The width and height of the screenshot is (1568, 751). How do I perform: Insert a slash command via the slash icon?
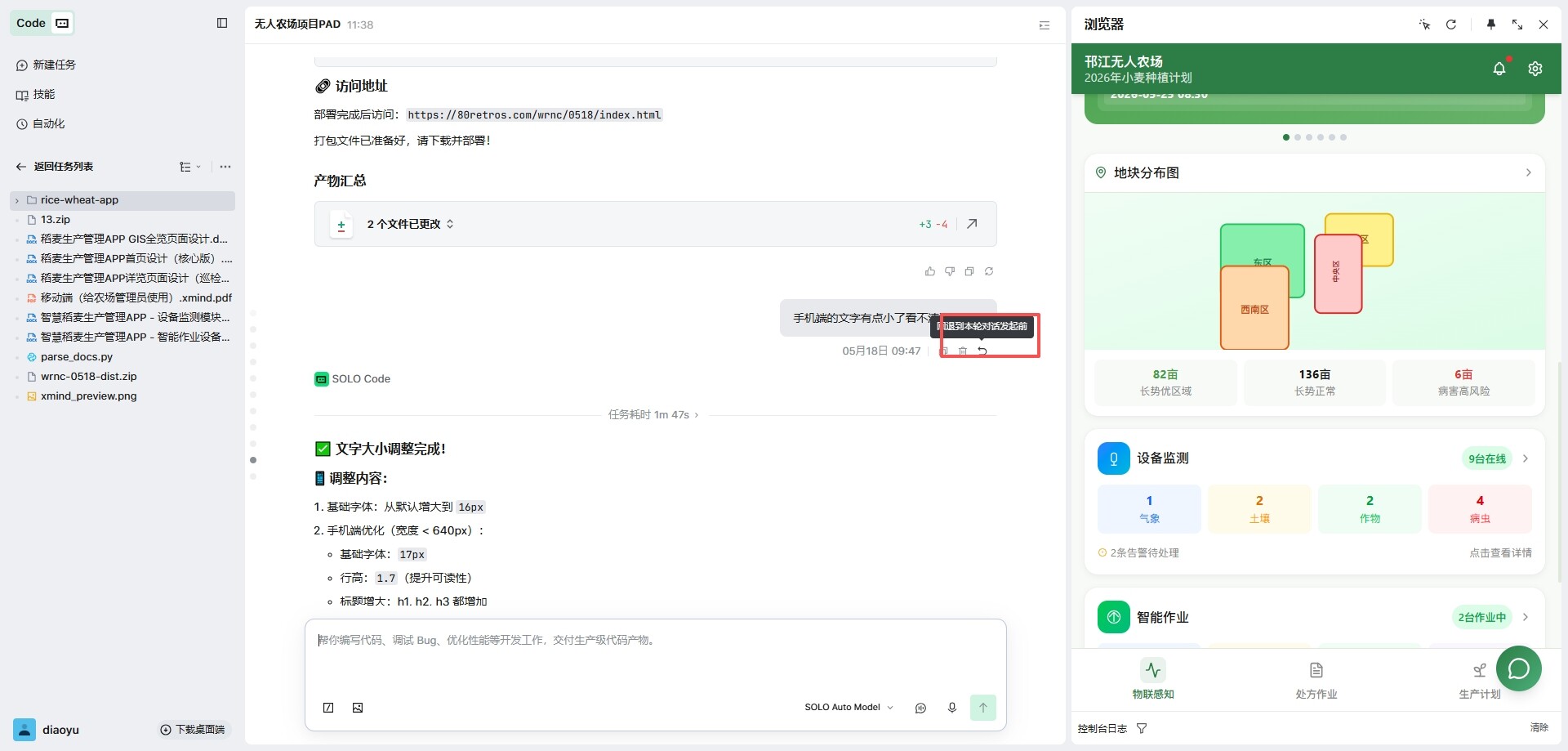click(328, 708)
